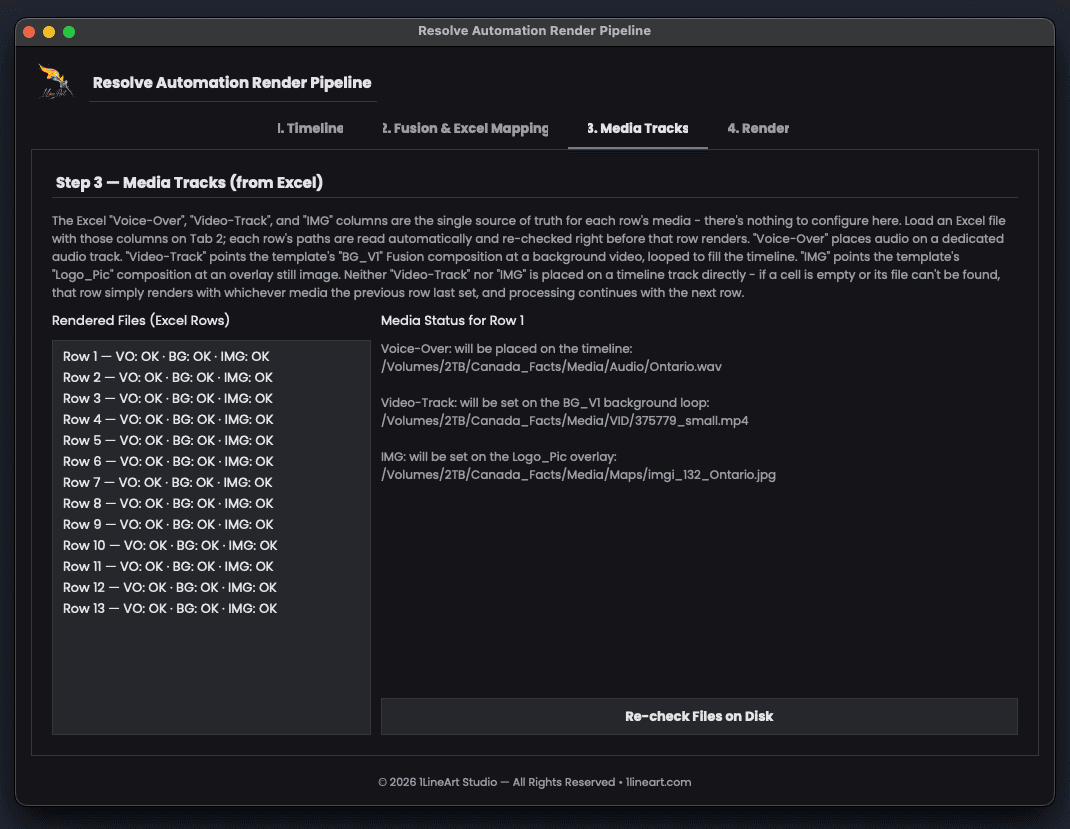1070x829 pixels.
Task: Select Row 10 in the rendered files list
Action: click(x=211, y=546)
